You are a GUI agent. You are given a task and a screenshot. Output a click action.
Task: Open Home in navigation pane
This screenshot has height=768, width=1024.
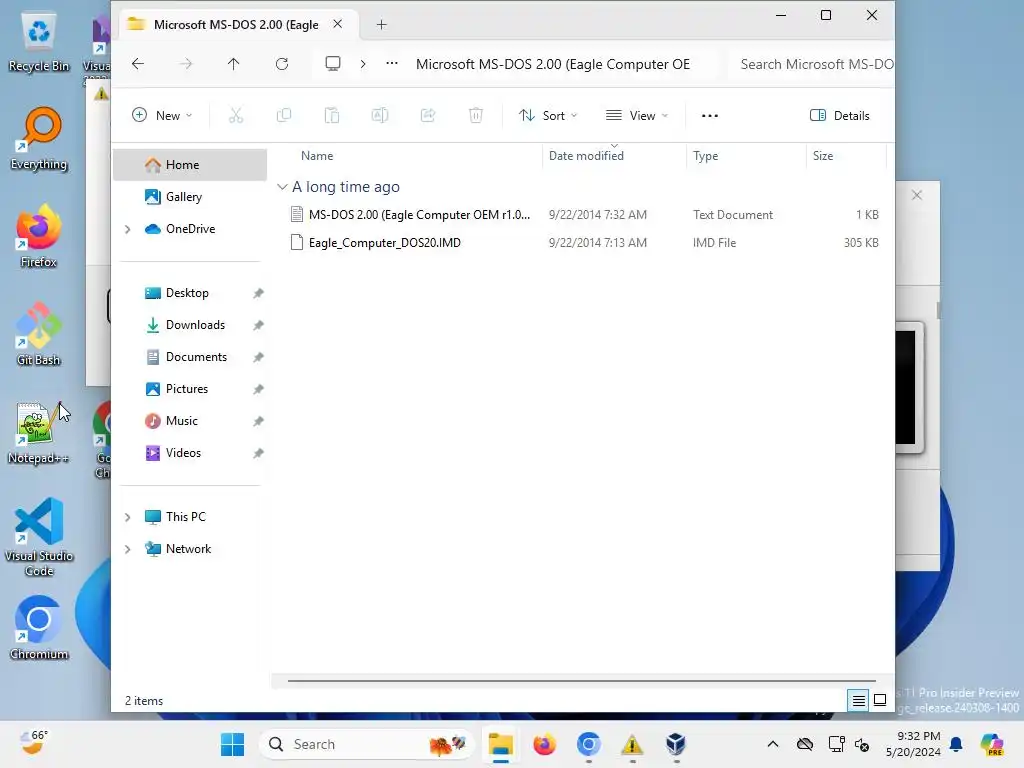point(190,165)
